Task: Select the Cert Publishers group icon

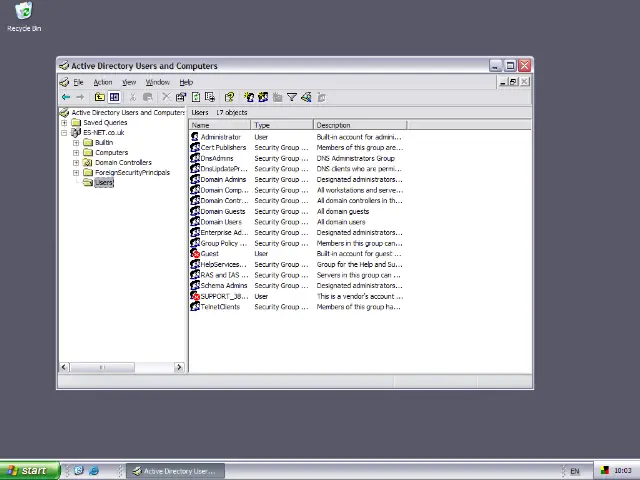Action: pyautogui.click(x=195, y=147)
